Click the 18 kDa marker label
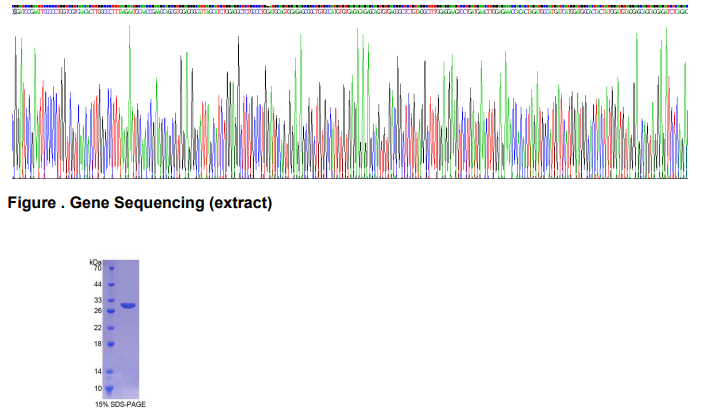The width and height of the screenshot is (703, 414). 97,344
